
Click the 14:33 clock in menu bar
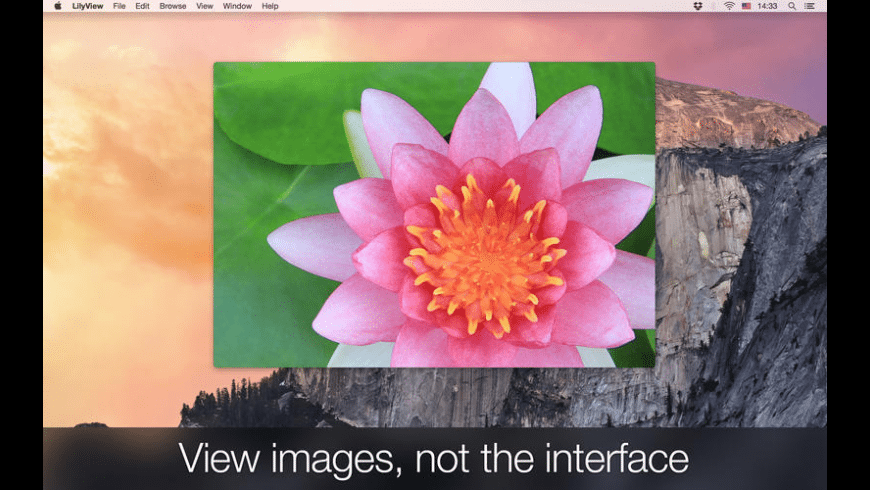[767, 6]
